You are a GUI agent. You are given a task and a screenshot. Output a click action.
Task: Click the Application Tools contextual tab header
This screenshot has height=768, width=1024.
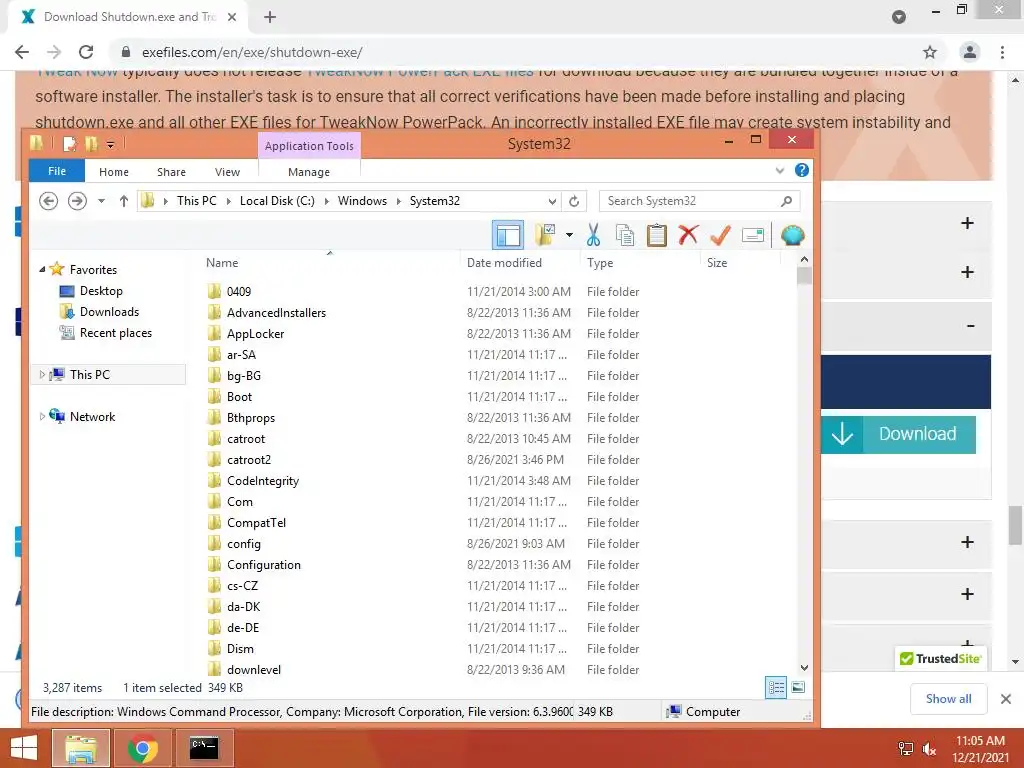pyautogui.click(x=309, y=146)
